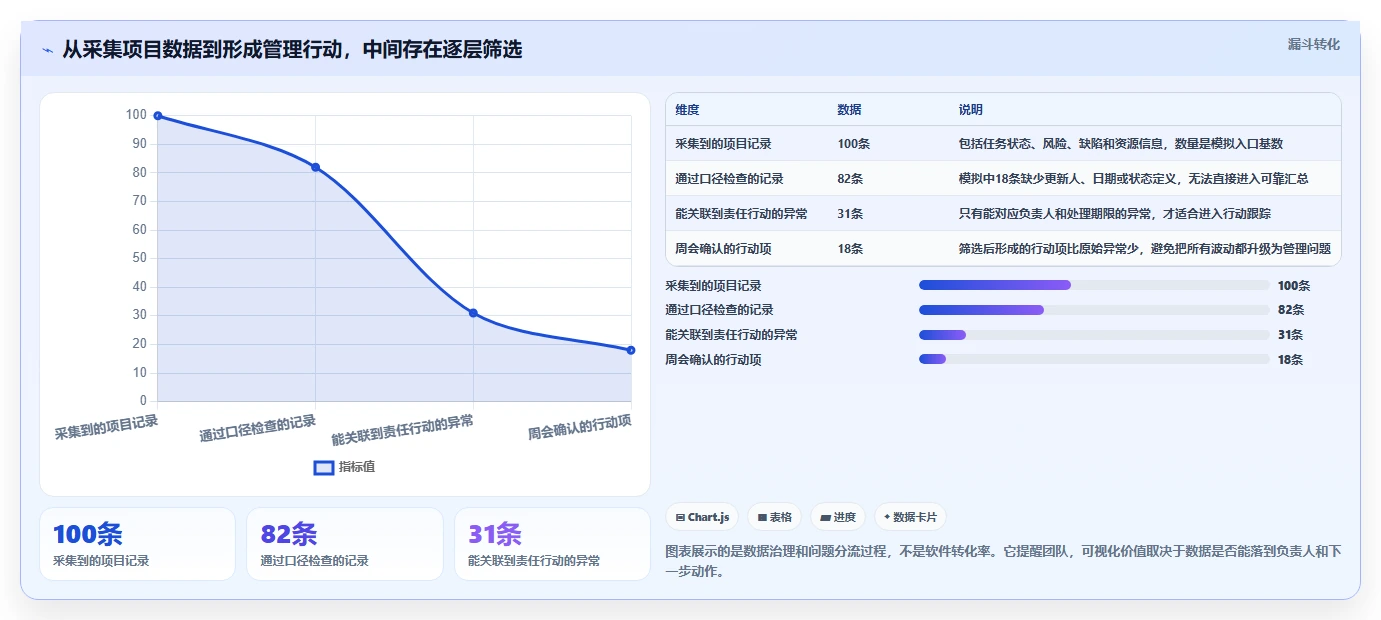Image resolution: width=1381 pixels, height=620 pixels.
Task: Click the progress value 100条
Action: click(x=1294, y=286)
